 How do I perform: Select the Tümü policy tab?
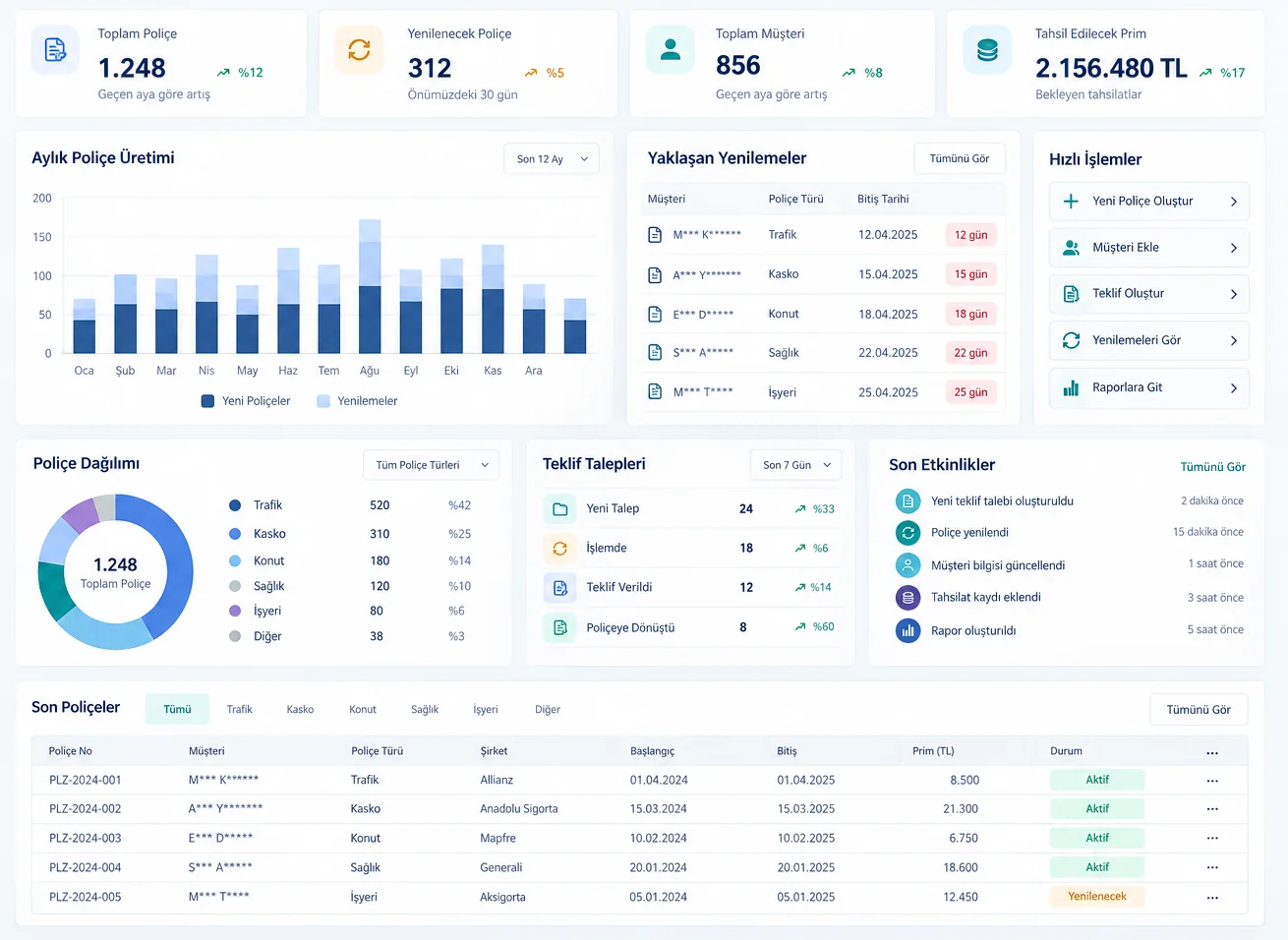177,709
